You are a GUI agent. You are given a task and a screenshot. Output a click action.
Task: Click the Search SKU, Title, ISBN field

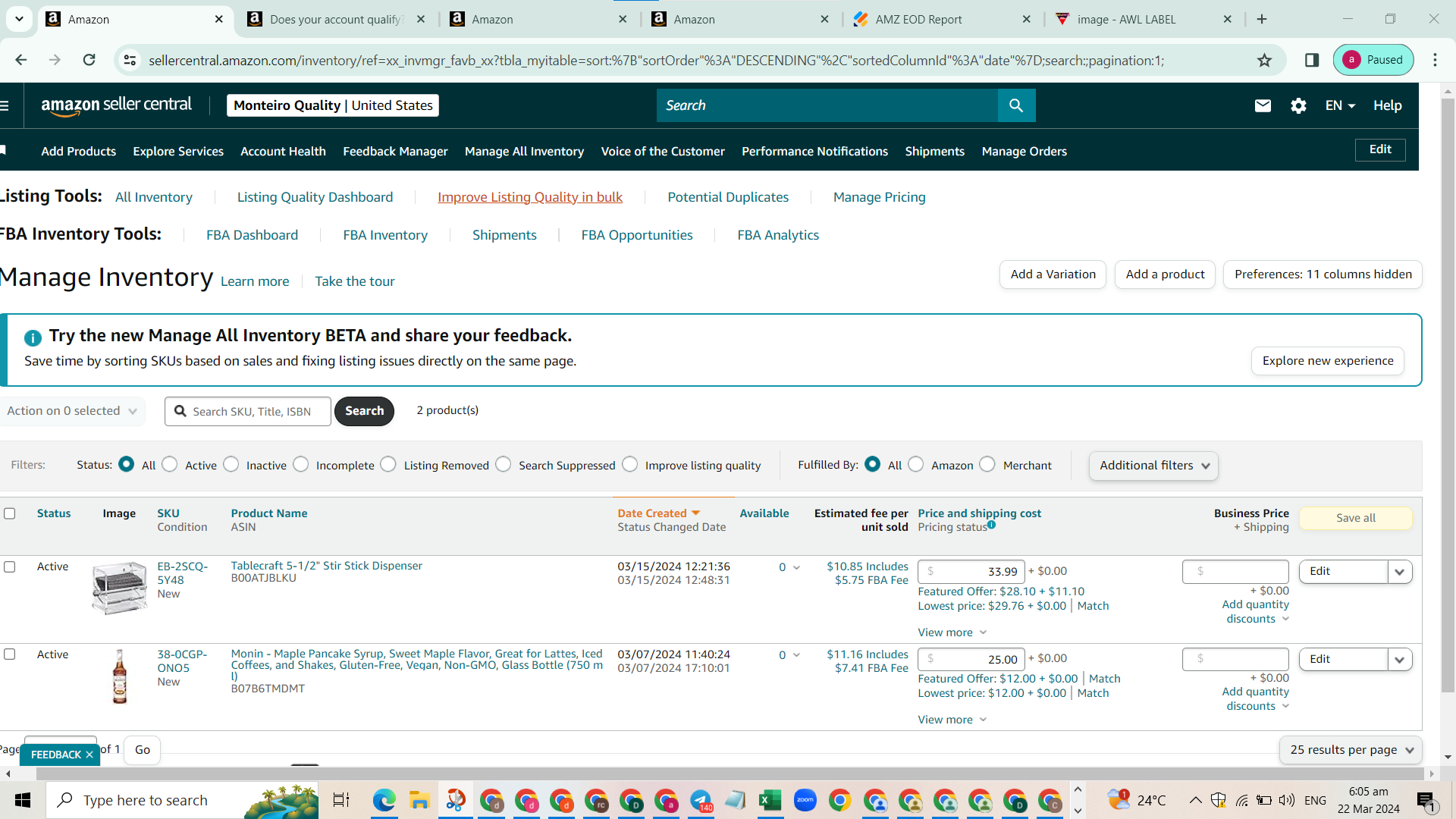[x=248, y=411]
